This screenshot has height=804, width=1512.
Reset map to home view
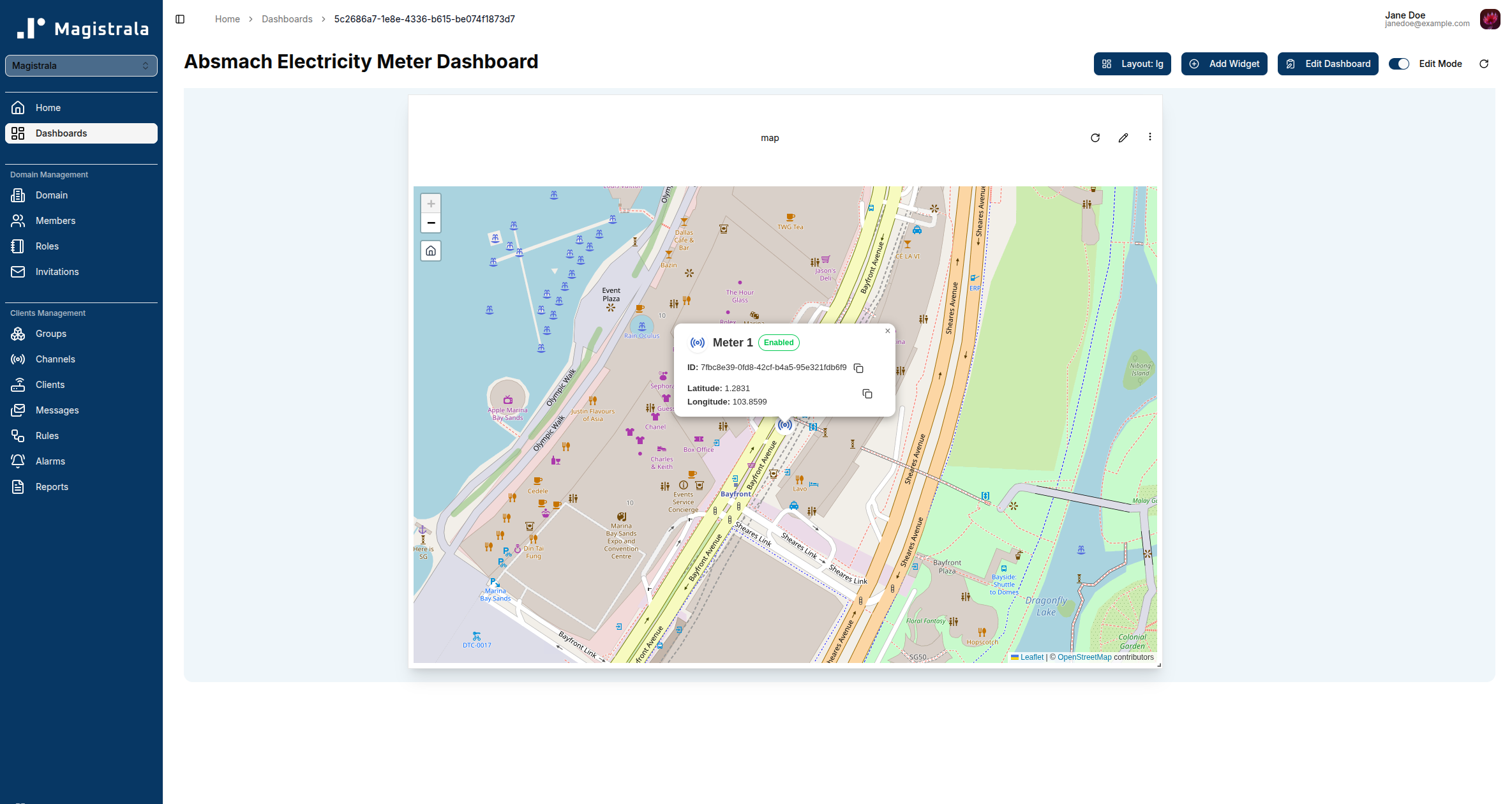click(431, 251)
